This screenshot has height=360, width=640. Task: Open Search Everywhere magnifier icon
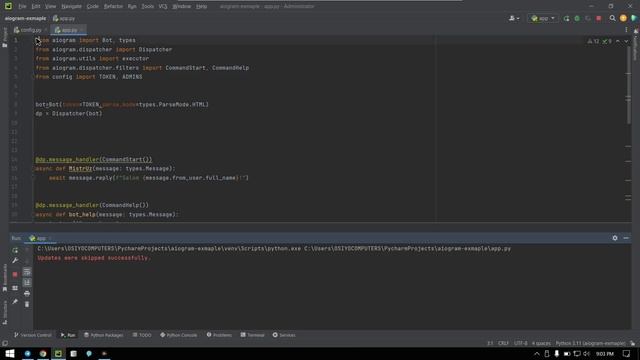[x=612, y=18]
